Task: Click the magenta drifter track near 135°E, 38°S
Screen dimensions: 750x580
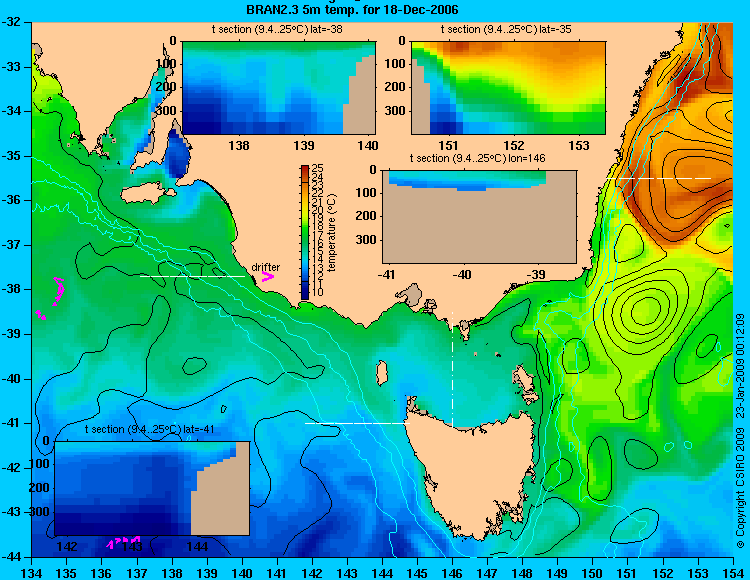Action: click(58, 291)
